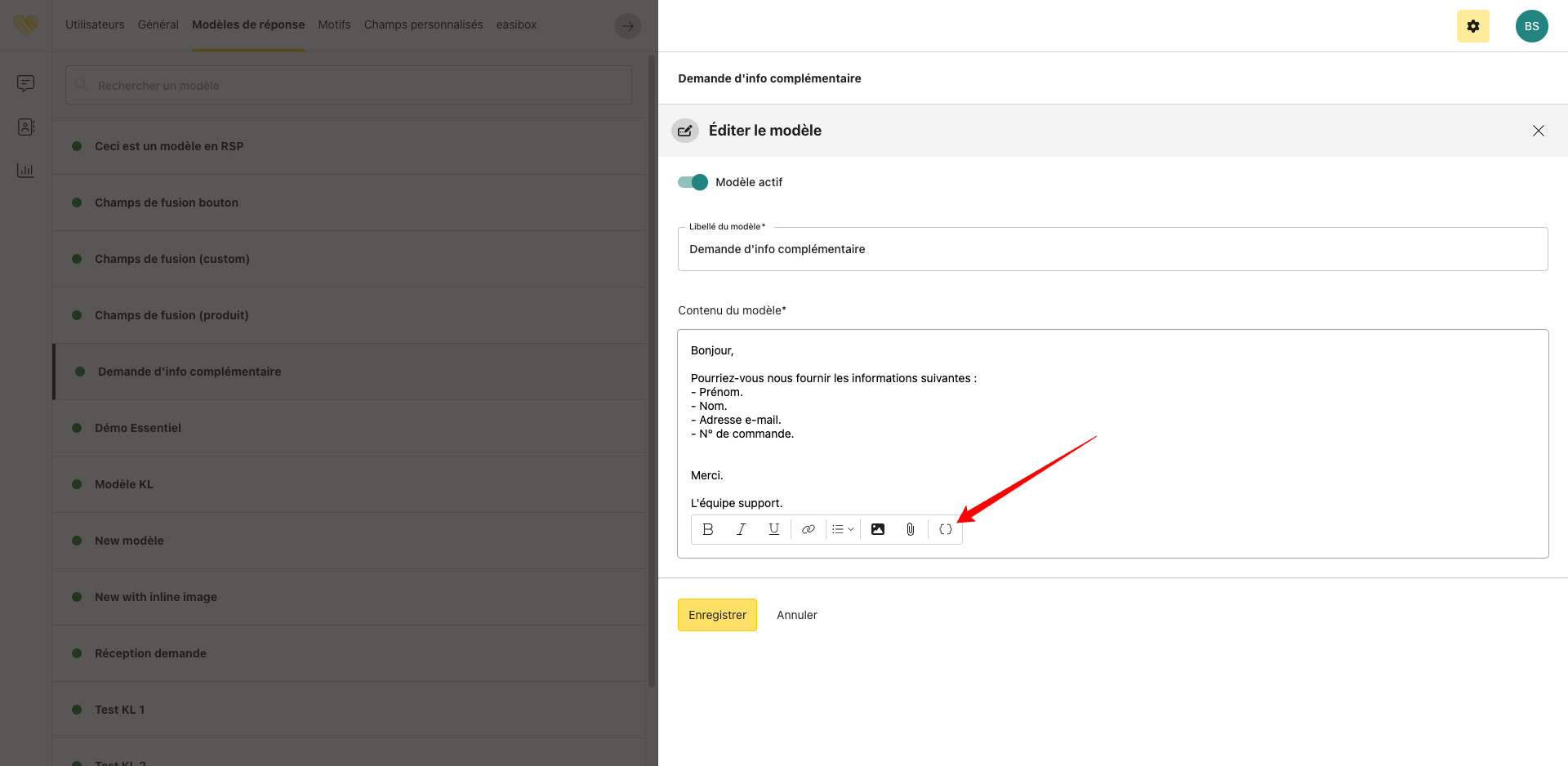1568x766 pixels.
Task: Insert merge field with curly braces icon
Action: click(x=945, y=529)
